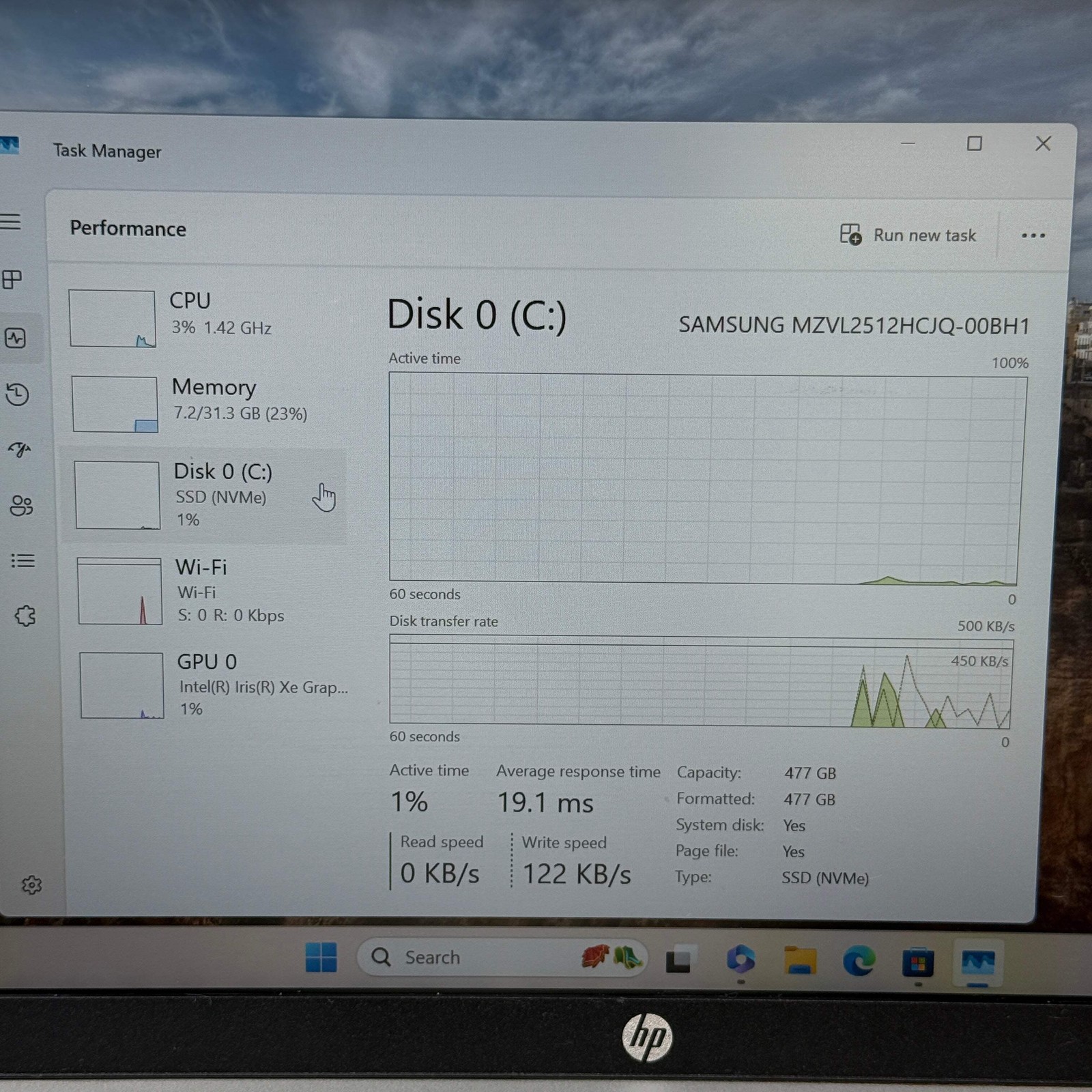Click Run new task button
The height and width of the screenshot is (1092, 1092).
point(908,235)
